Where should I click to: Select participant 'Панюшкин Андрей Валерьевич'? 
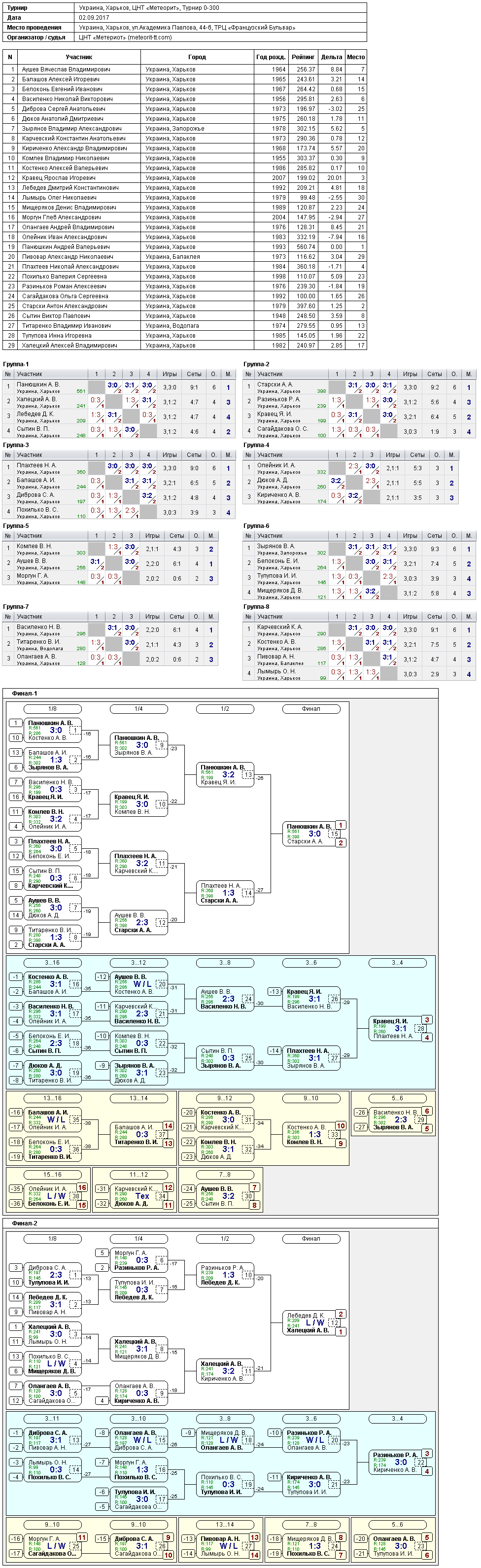pyautogui.click(x=66, y=246)
